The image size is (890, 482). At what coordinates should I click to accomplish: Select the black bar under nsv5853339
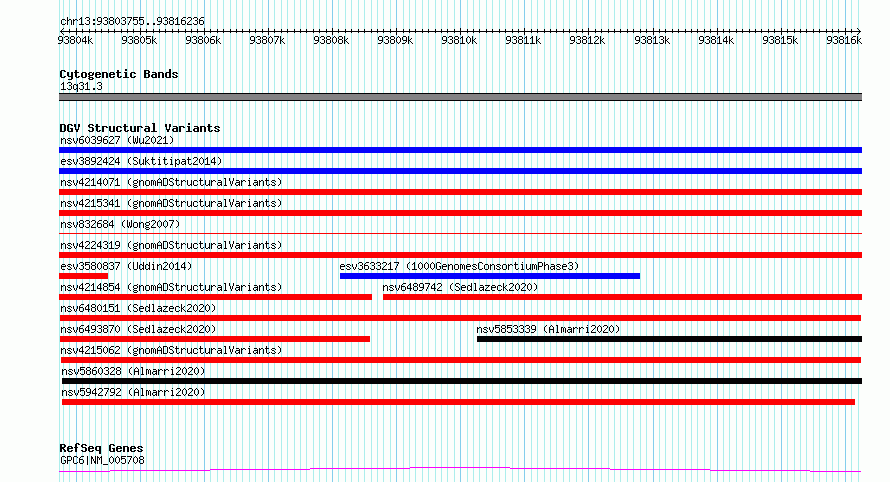click(x=670, y=339)
